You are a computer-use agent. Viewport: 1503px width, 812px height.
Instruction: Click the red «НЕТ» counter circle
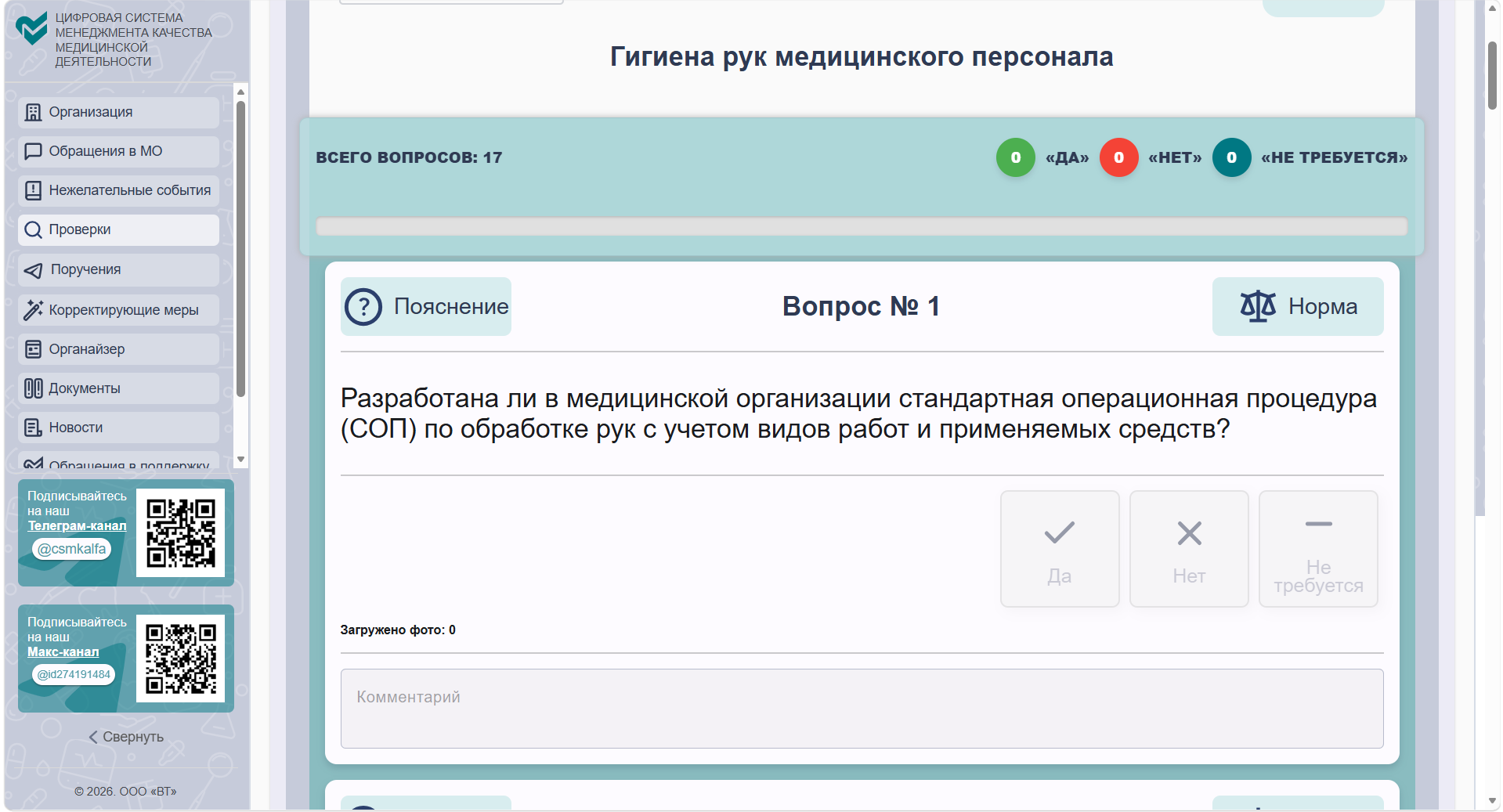1118,157
